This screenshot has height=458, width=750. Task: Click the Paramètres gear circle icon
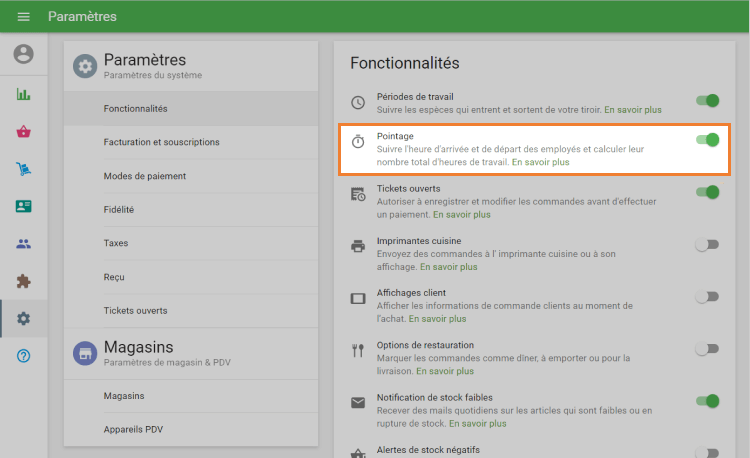pos(85,66)
